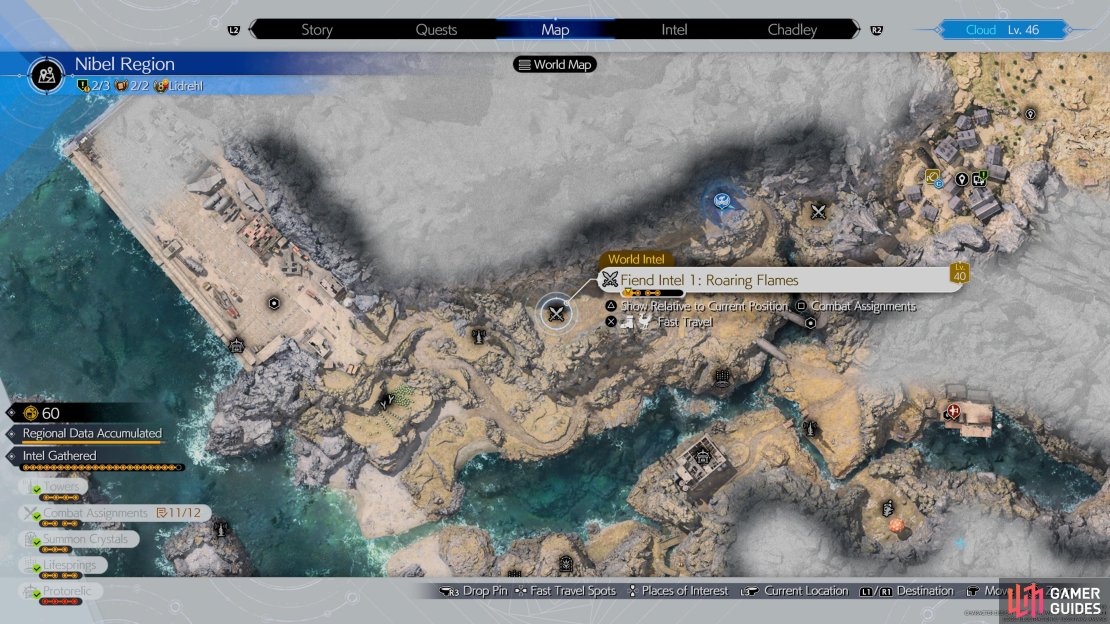
Task: Switch to the Quests tab
Action: point(436,30)
